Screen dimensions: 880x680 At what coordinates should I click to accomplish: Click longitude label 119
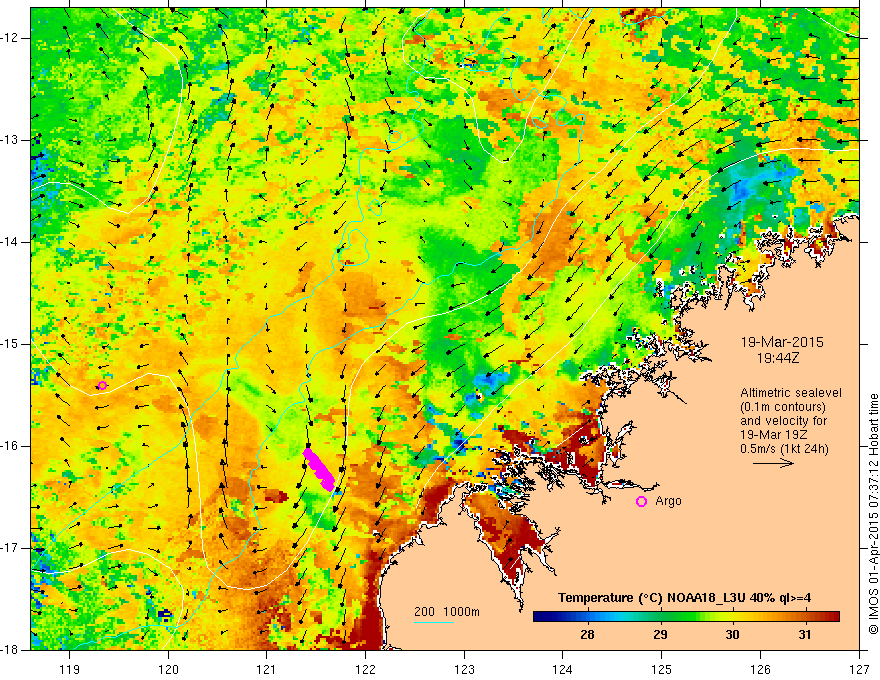[x=70, y=669]
